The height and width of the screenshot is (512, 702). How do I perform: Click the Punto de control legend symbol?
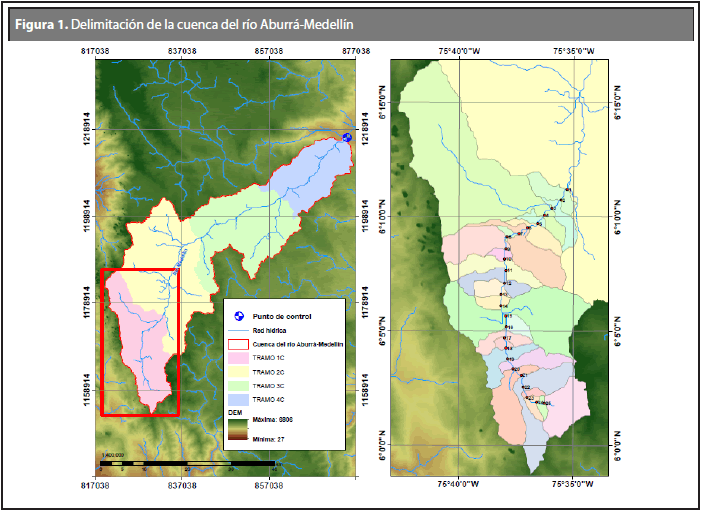pyautogui.click(x=239, y=315)
